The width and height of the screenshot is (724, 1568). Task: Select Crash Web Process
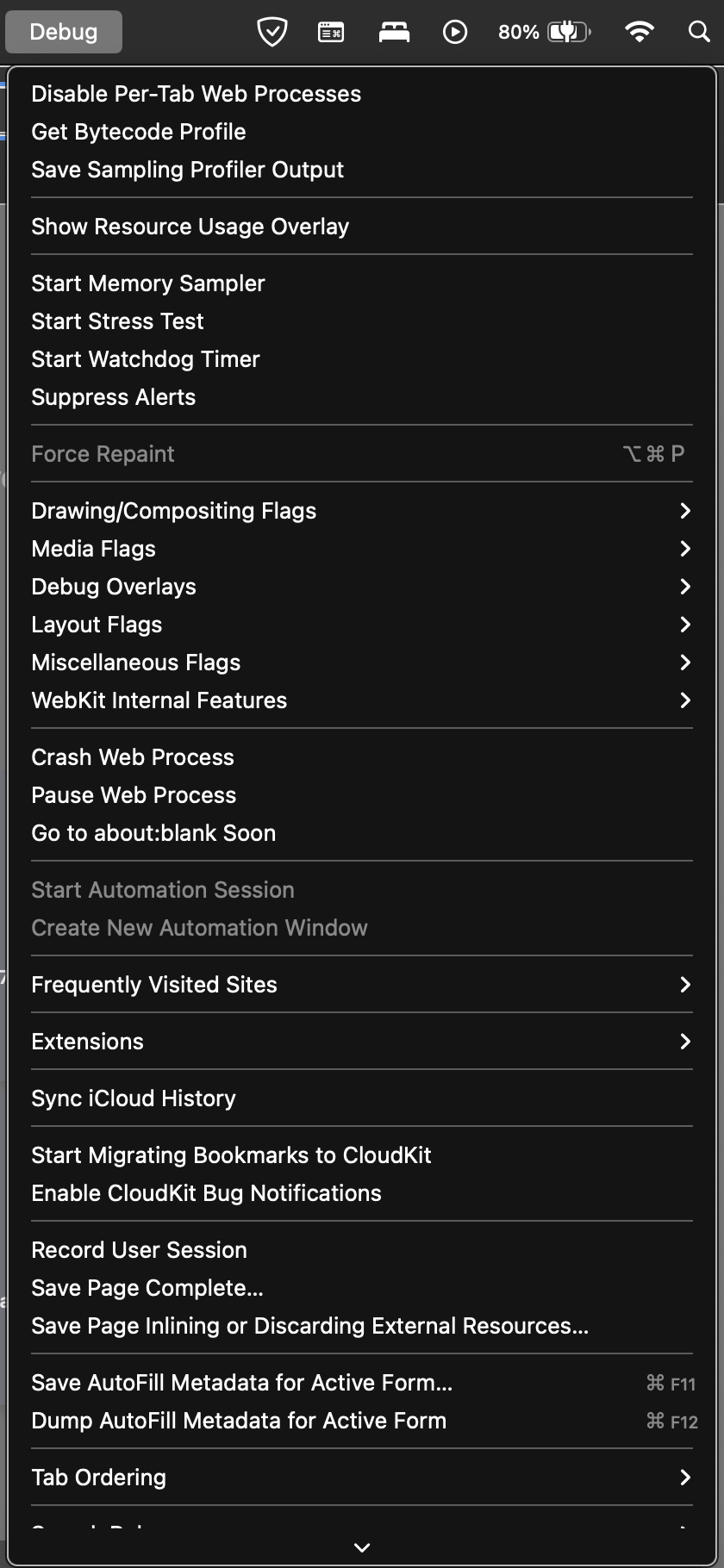133,757
